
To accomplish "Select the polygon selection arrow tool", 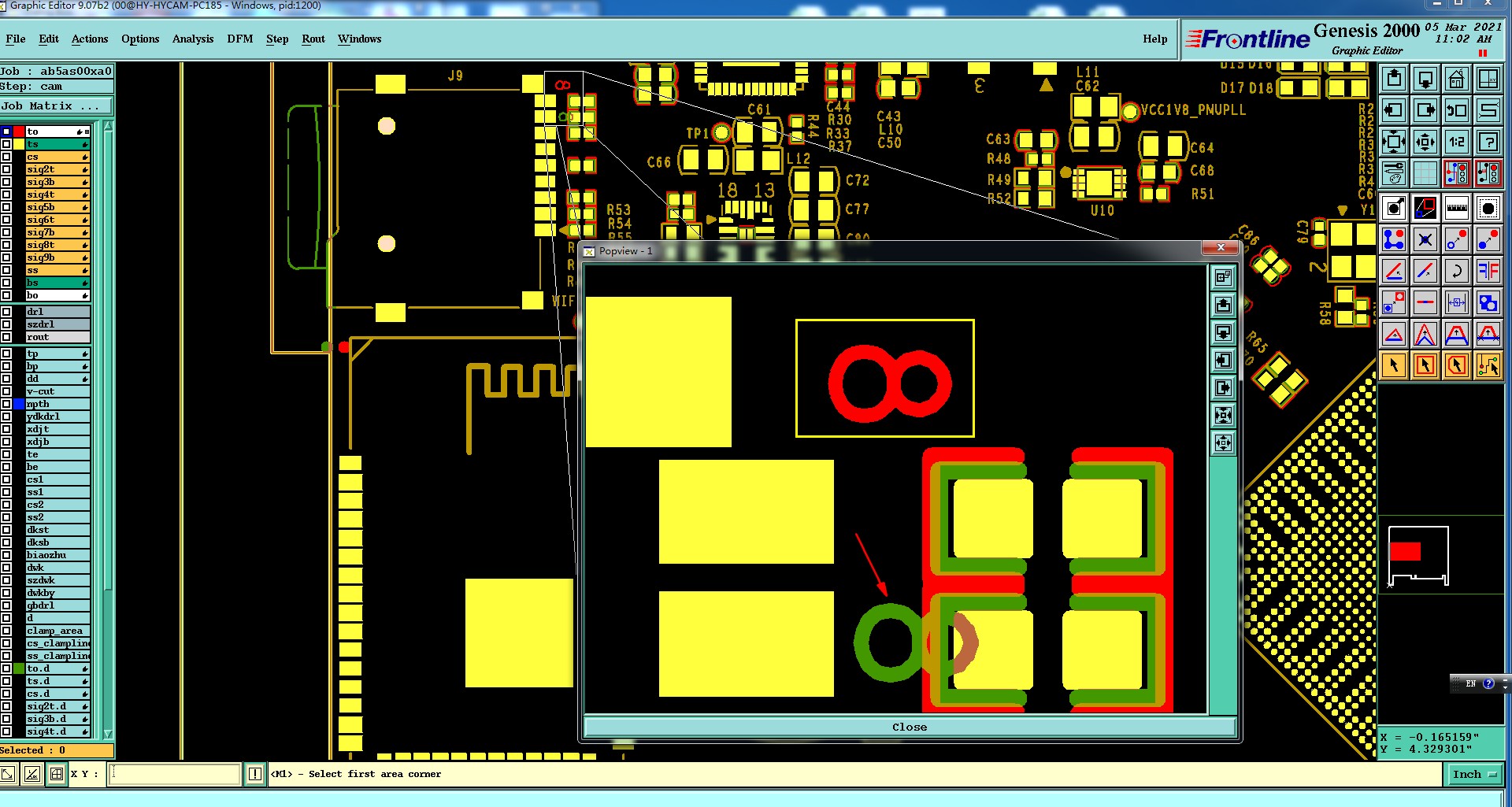I will coord(1457,365).
